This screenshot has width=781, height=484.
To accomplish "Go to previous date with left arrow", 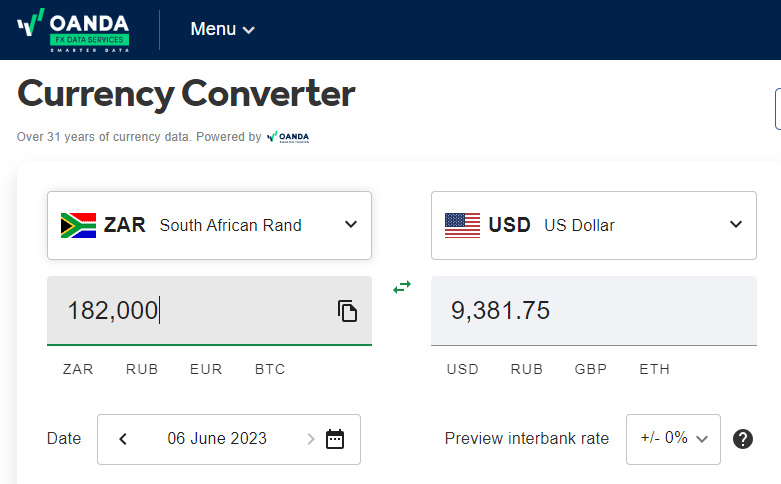I will 123,439.
